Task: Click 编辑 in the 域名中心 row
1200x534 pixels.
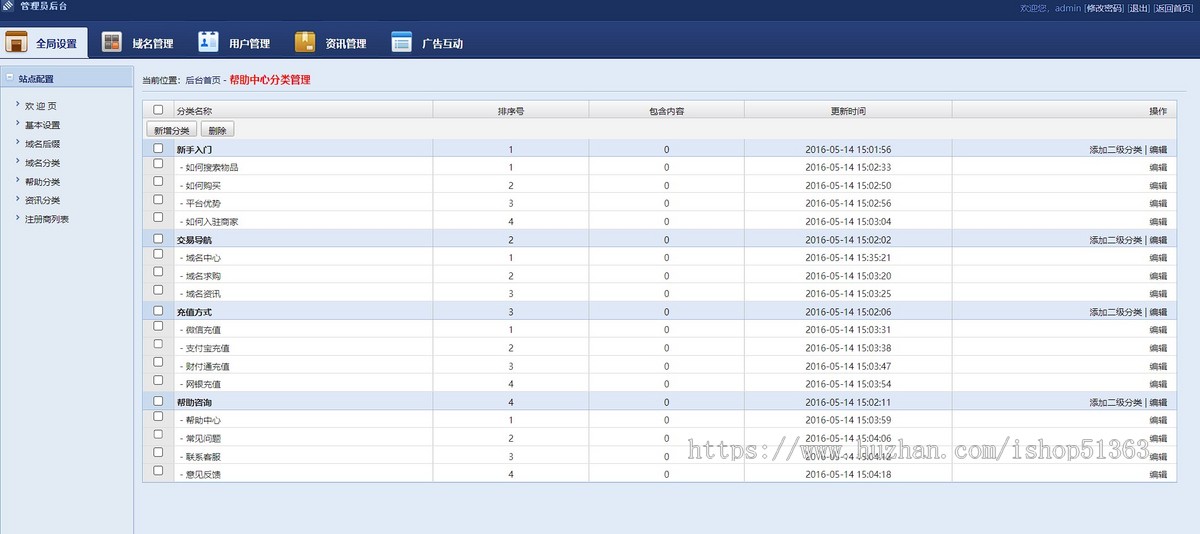Action: pyautogui.click(x=1158, y=258)
